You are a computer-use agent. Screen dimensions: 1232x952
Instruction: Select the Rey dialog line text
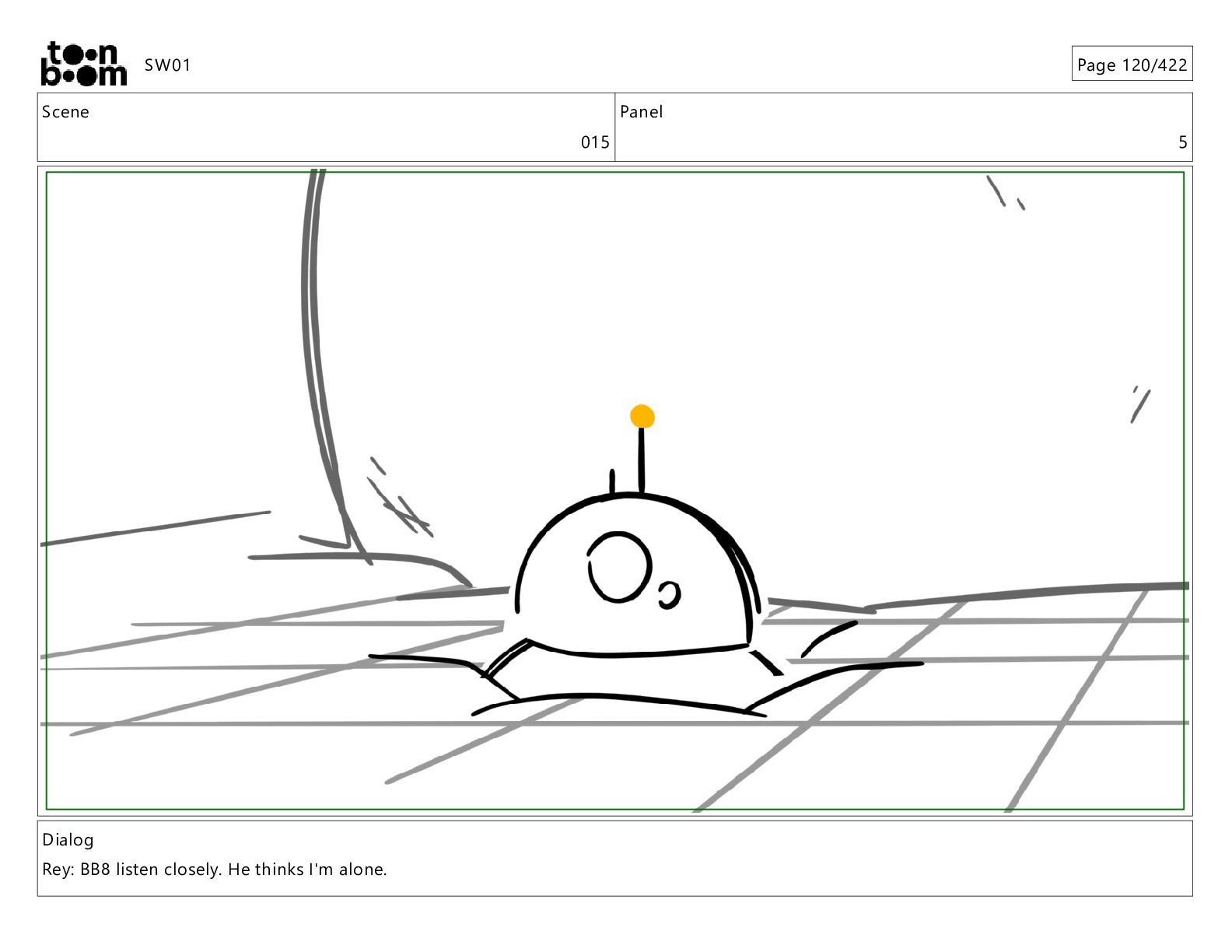click(x=215, y=870)
